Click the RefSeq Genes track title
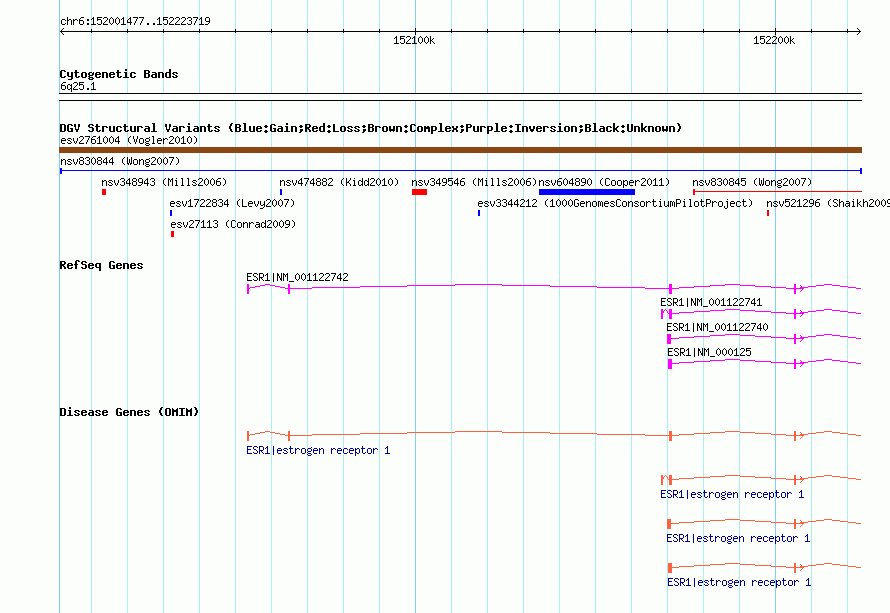 [x=101, y=265]
